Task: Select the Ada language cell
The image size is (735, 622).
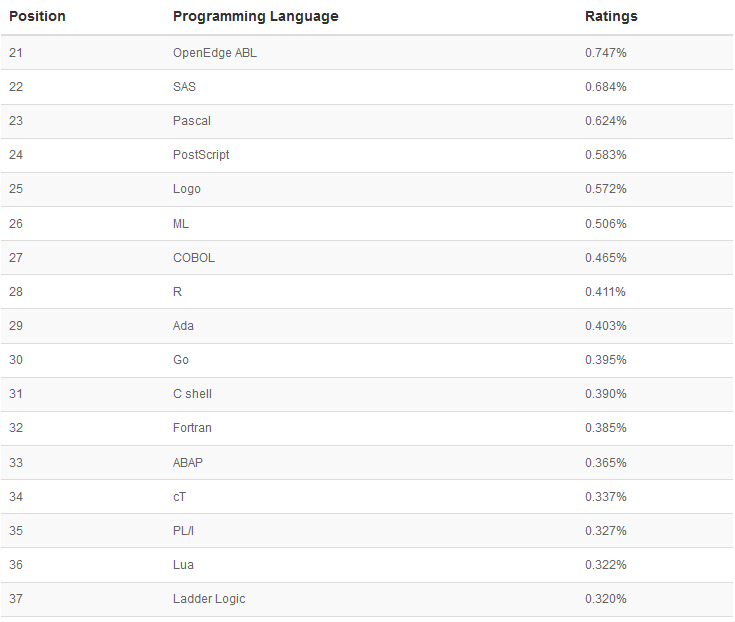Action: point(183,326)
